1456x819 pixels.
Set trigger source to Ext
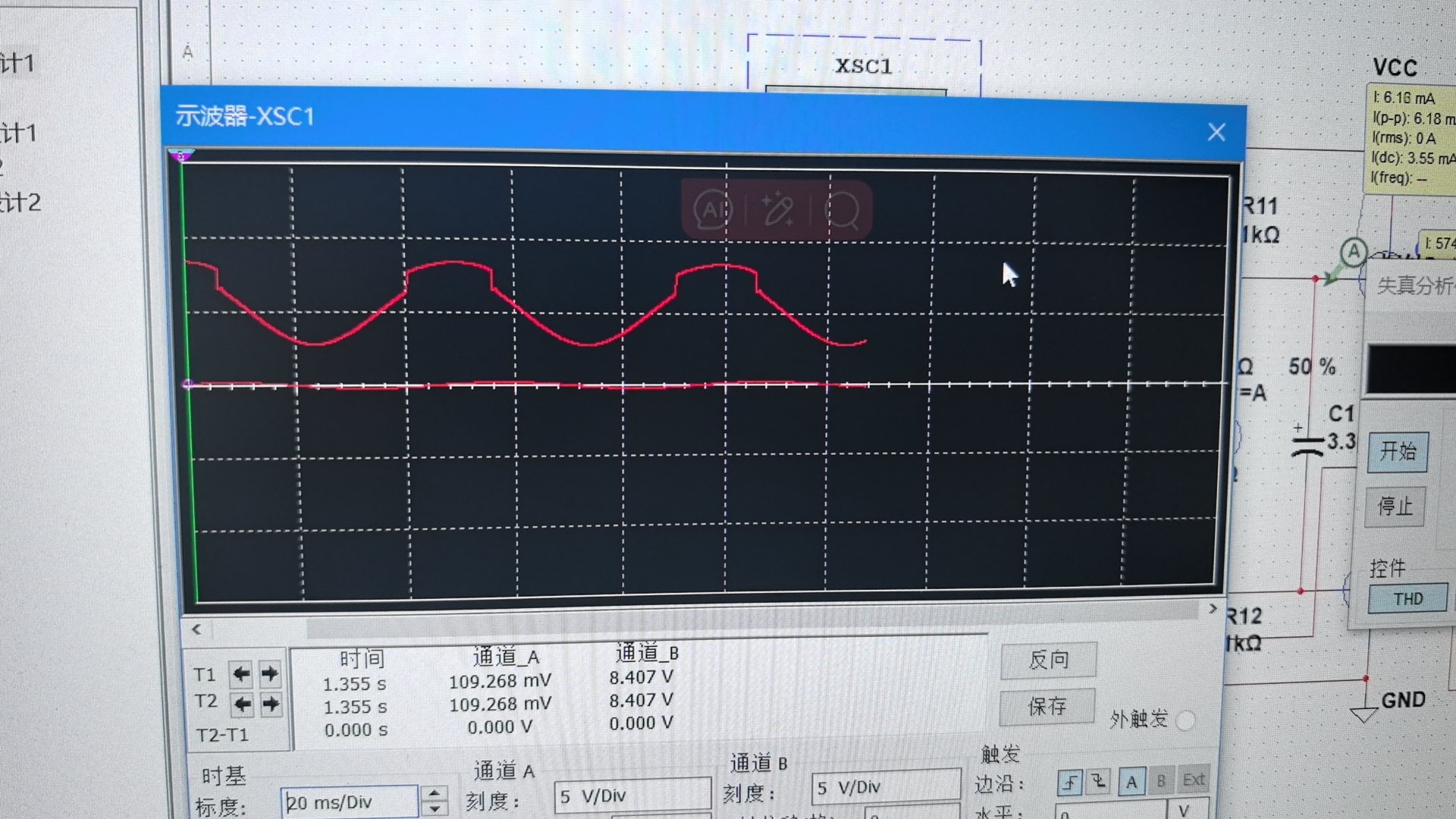point(1193,780)
